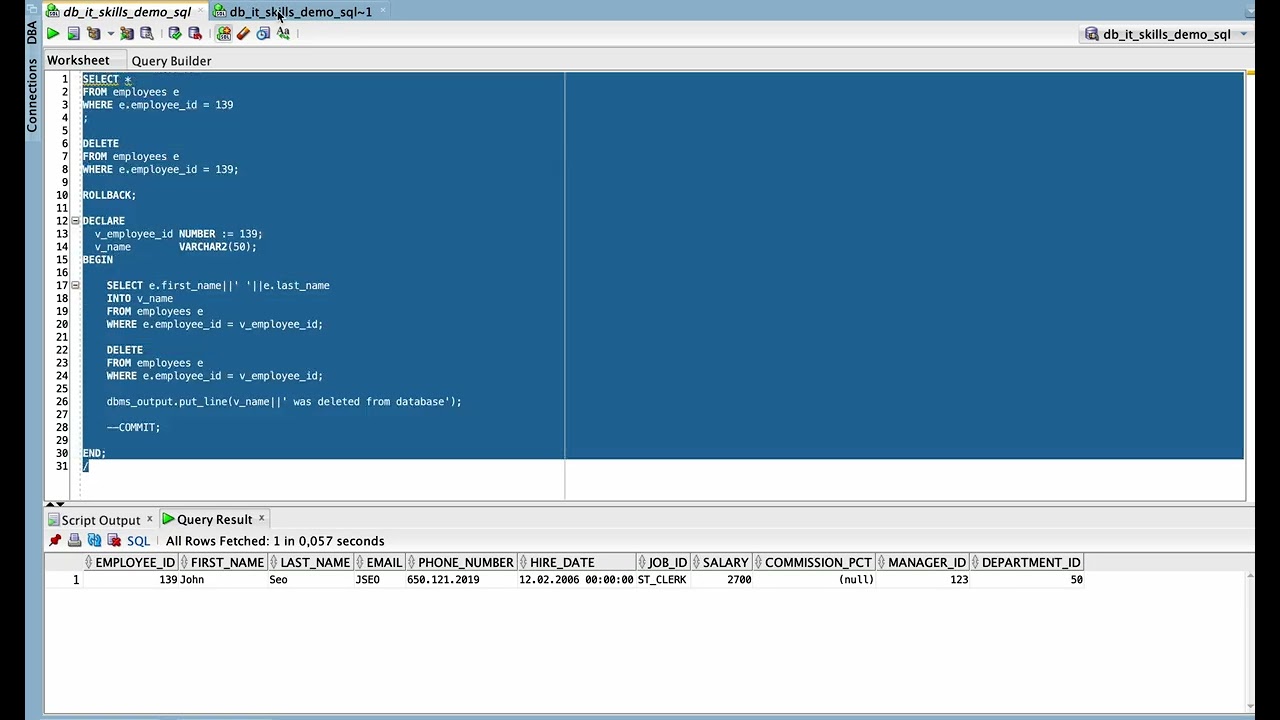Click the delete row icon in Query Result
This screenshot has height=720, width=1280.
coord(112,541)
